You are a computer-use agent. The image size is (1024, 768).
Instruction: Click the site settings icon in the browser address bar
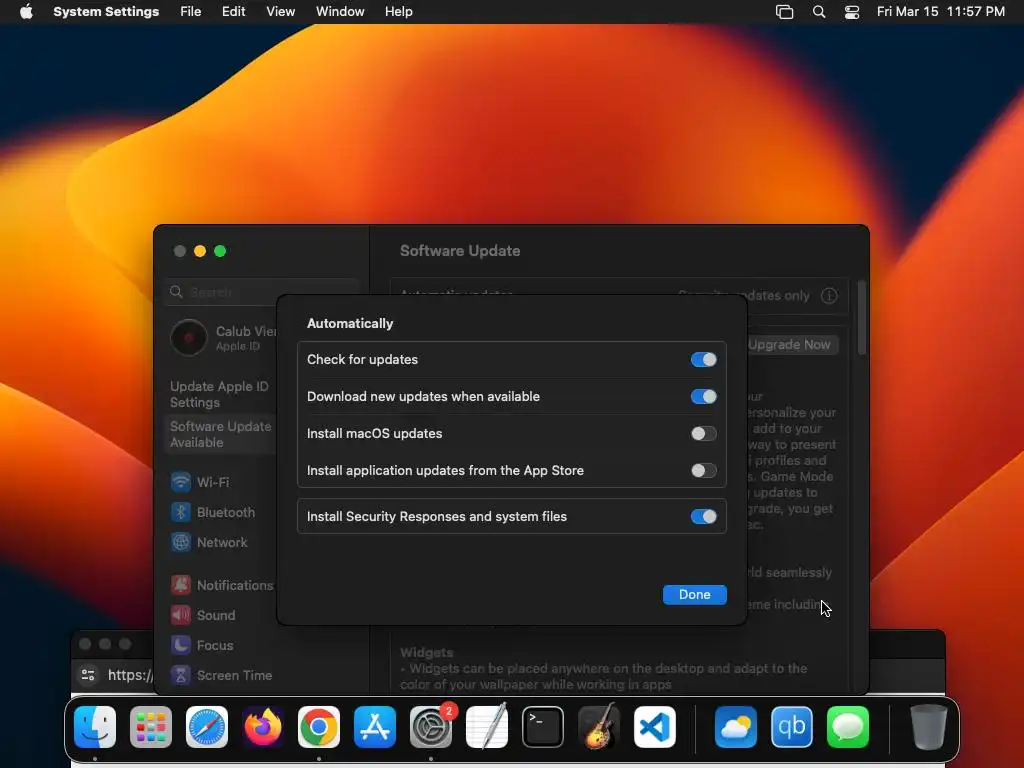click(88, 675)
